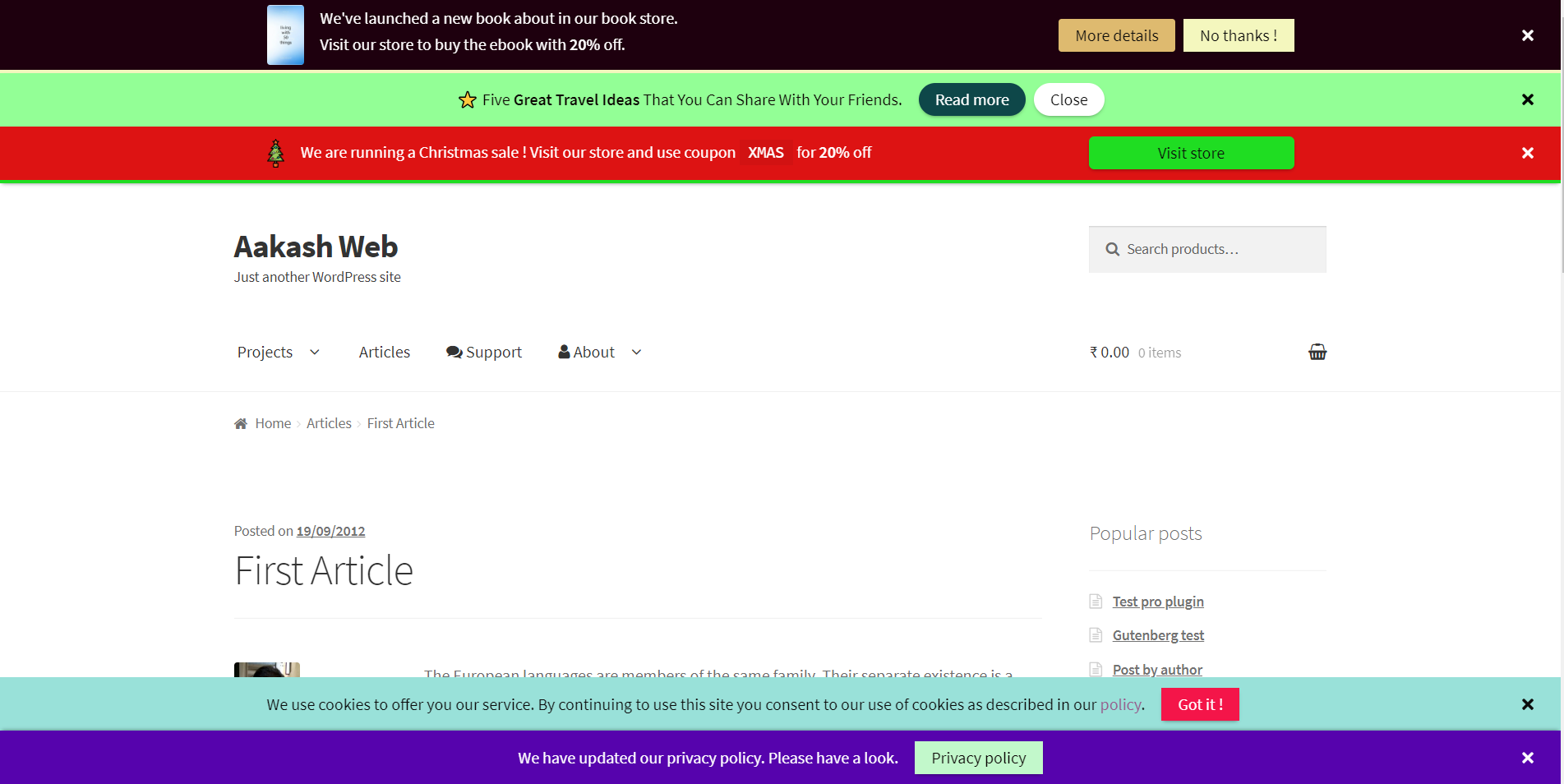Dismiss the purple privacy policy bar X
Viewport: 1564px width, 784px height.
coord(1527,758)
